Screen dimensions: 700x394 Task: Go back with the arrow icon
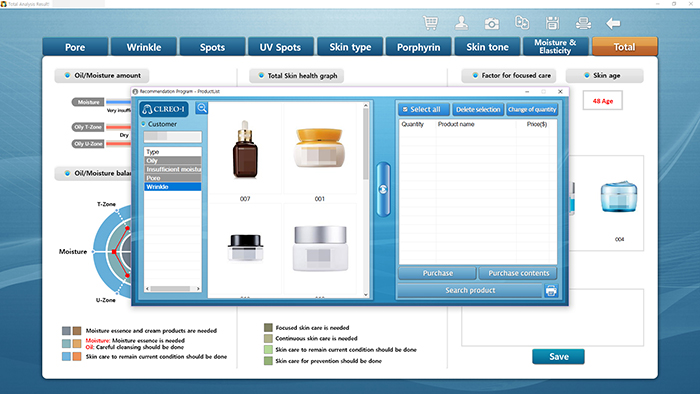click(613, 23)
